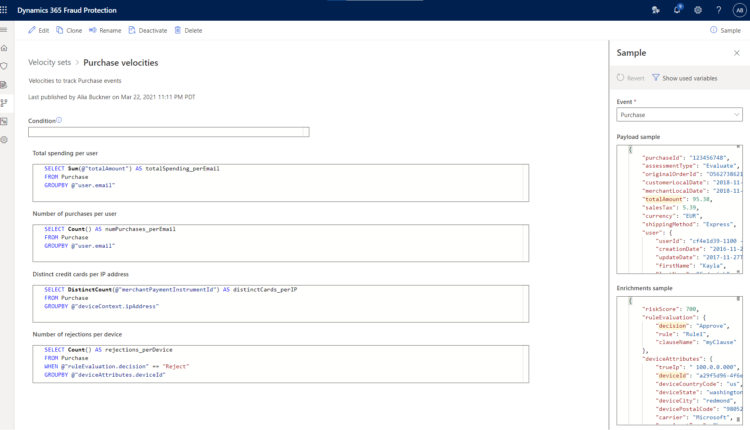This screenshot has width=750, height=430.
Task: Navigate to Velocity sets breadcrumb
Action: click(49, 62)
